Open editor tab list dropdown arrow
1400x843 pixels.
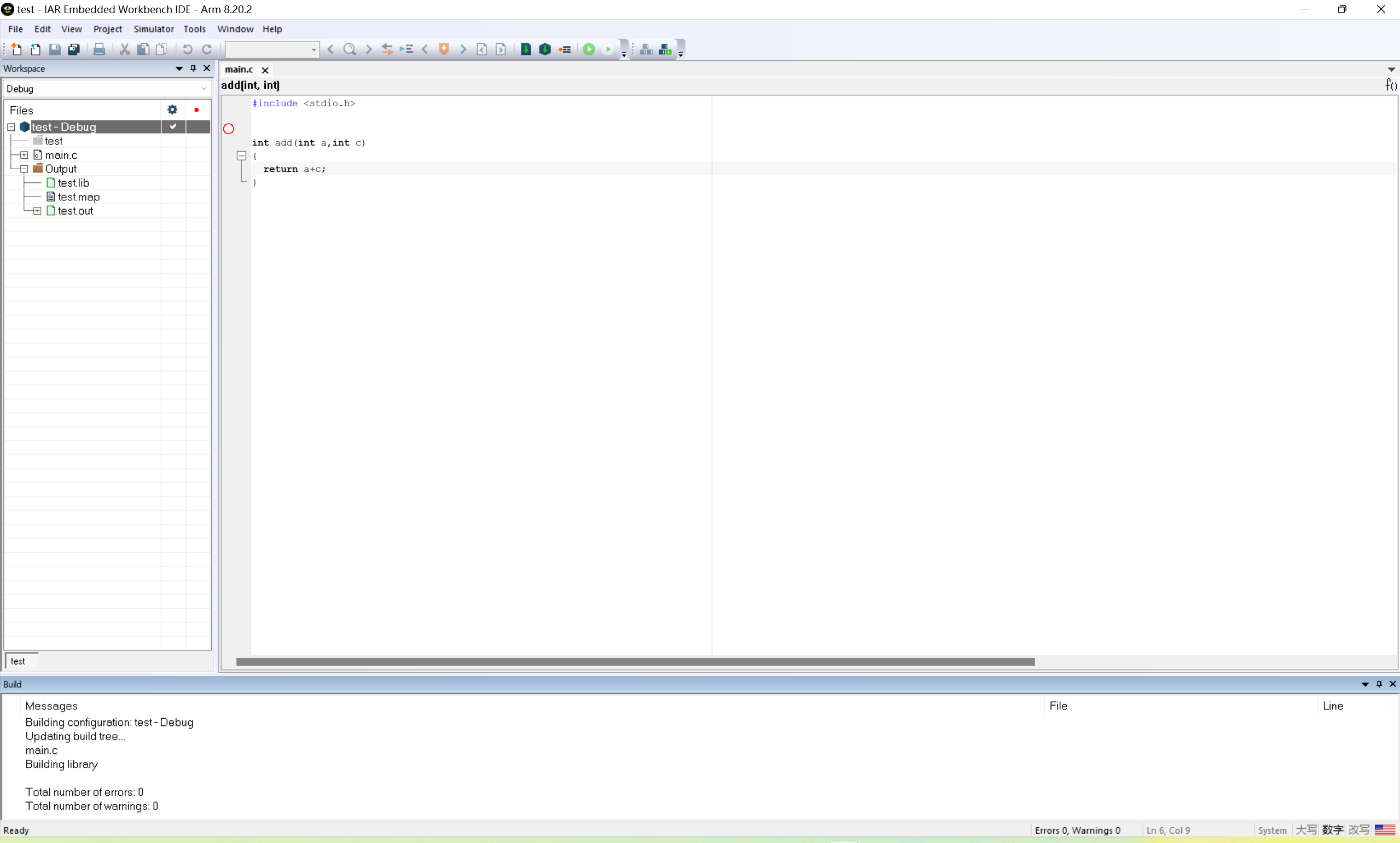(x=1391, y=70)
